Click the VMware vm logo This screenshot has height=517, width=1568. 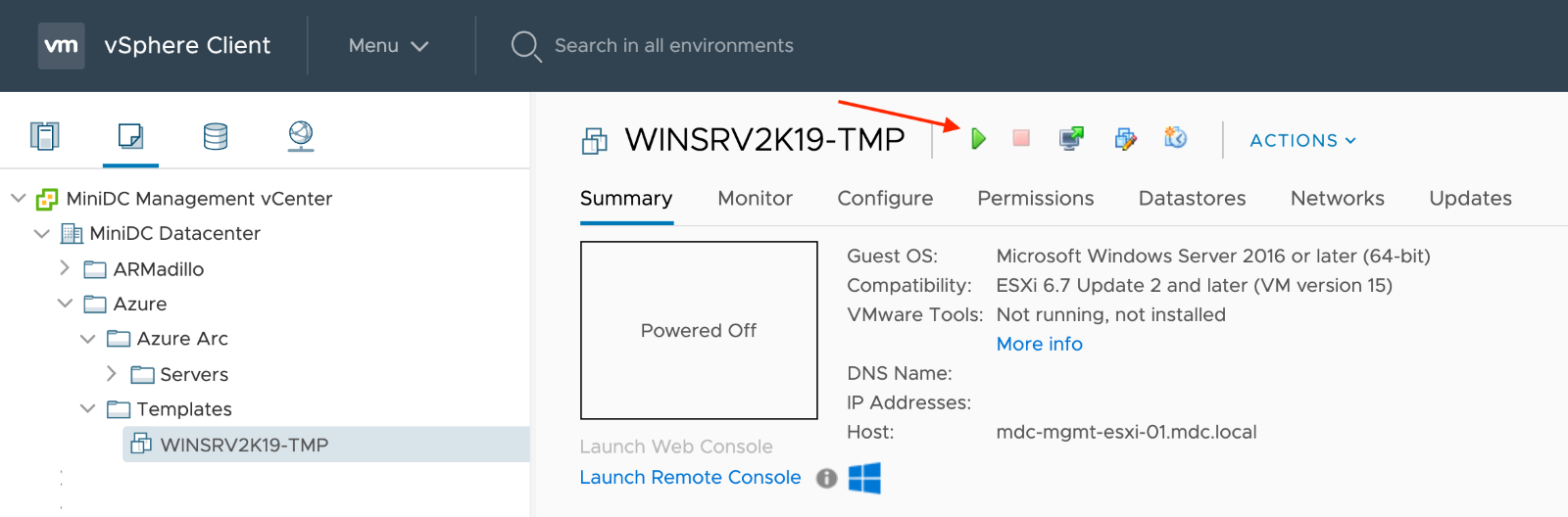tap(61, 46)
